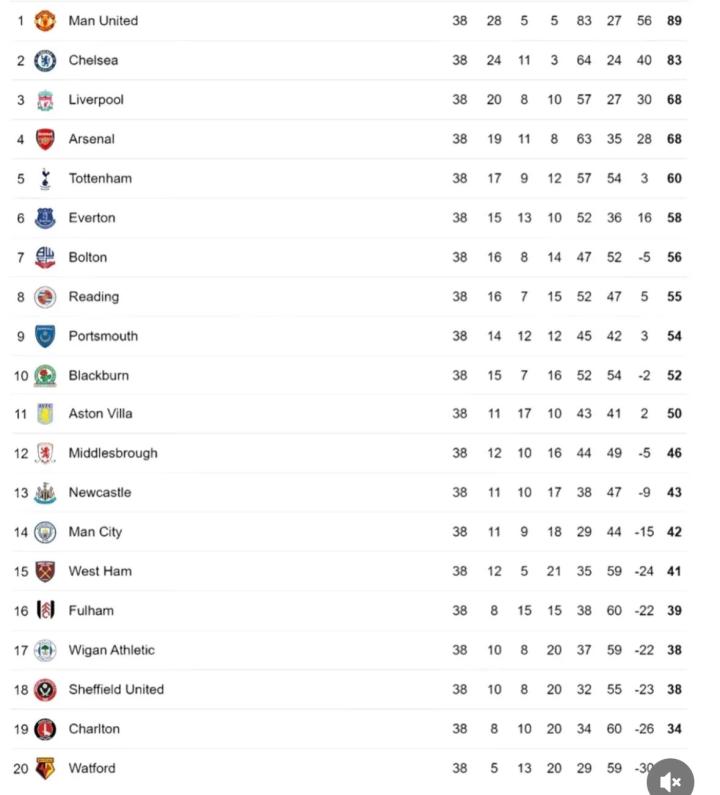Open Middlesbrough team page
720x795 pixels.
click(x=113, y=453)
